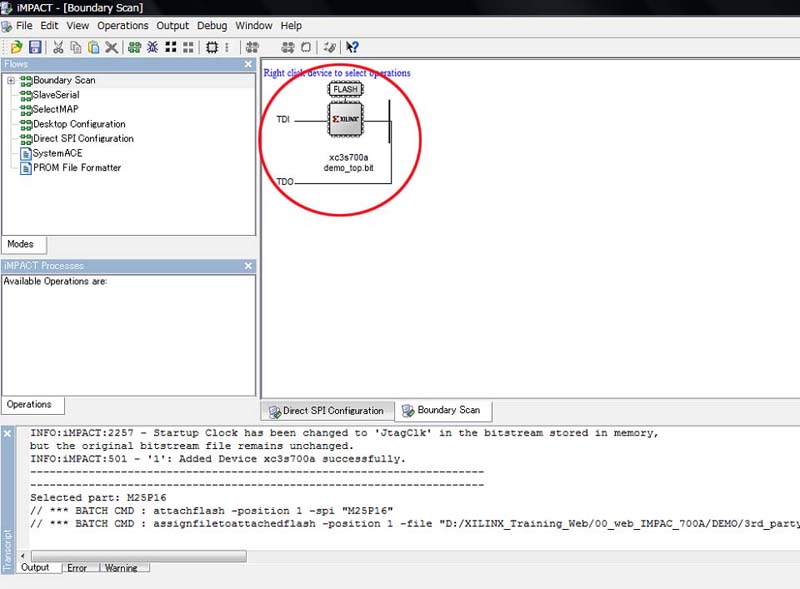The height and width of the screenshot is (589, 800).
Task: Close the iMPACT Processes panel
Action: point(248,266)
